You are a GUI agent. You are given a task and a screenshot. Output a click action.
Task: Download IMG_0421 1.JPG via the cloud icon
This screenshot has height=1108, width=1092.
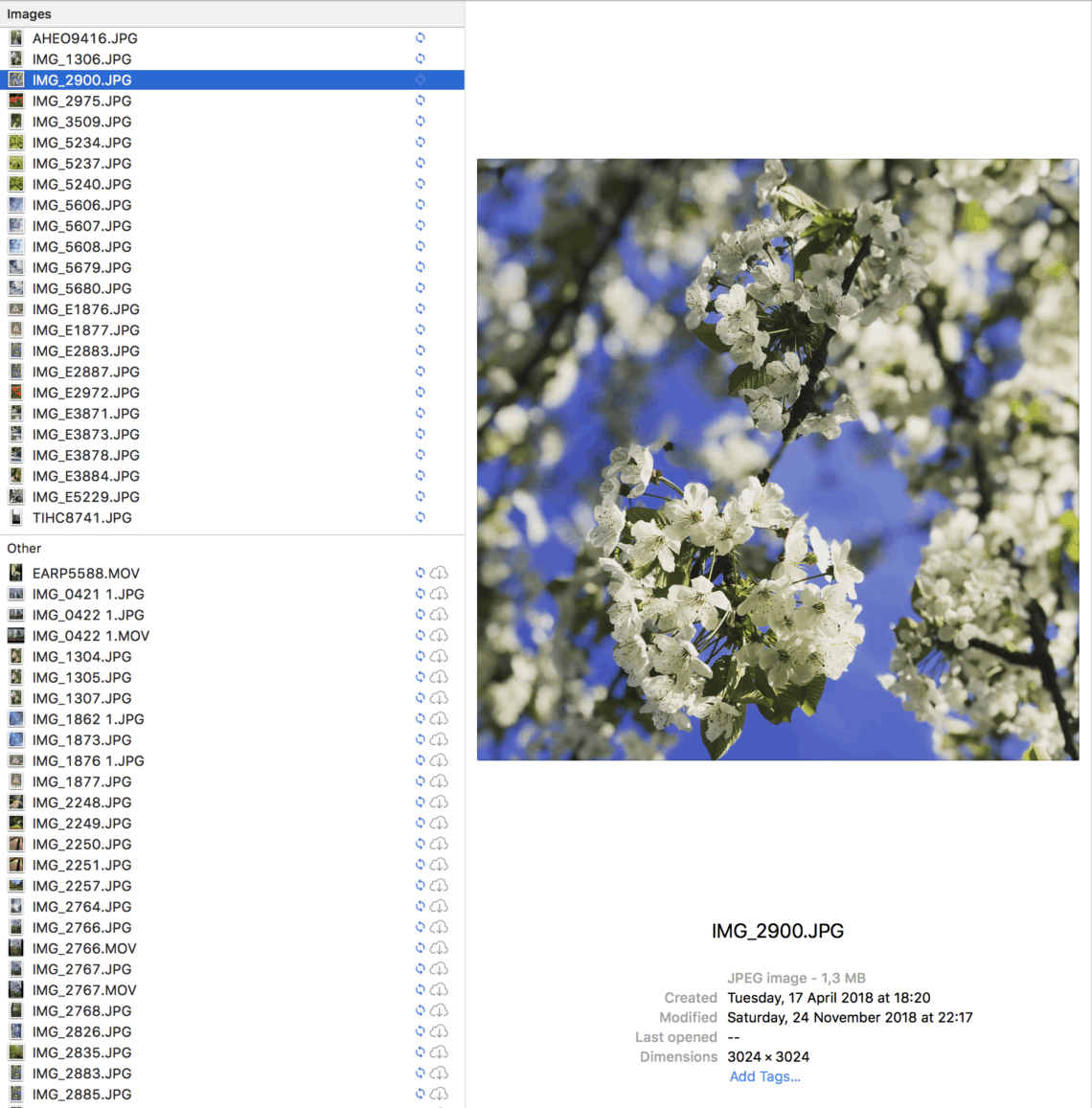(440, 594)
